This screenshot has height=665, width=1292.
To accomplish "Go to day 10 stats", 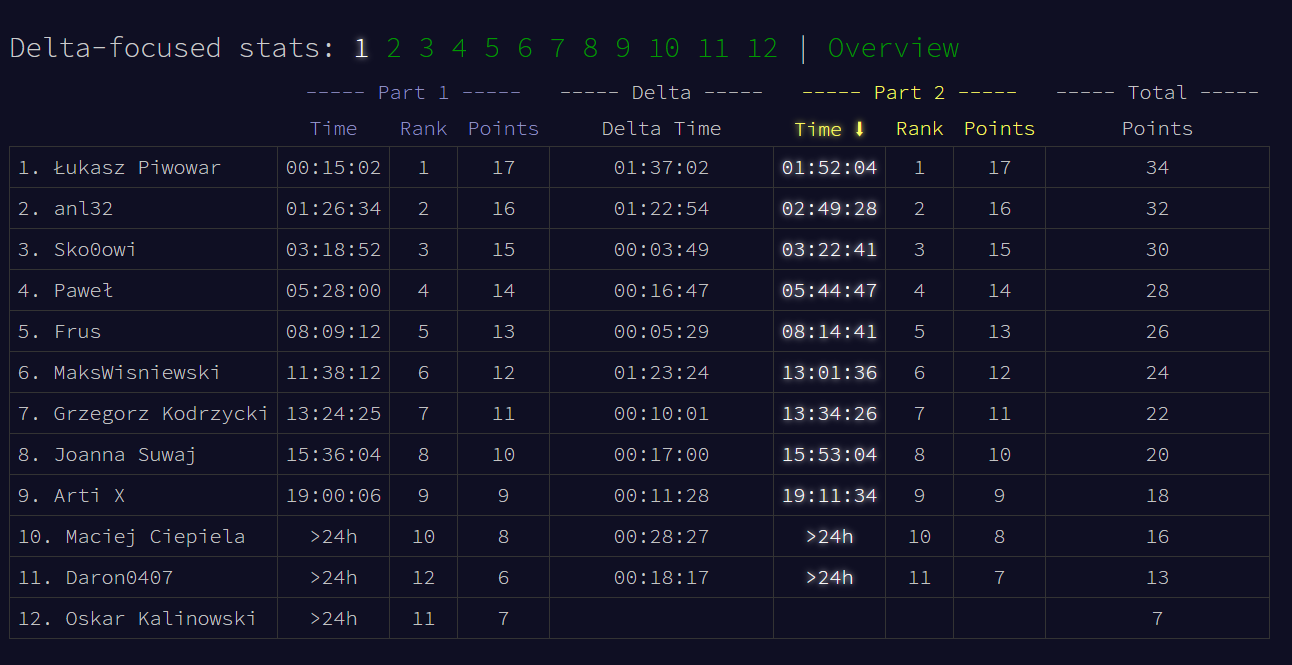I will point(664,48).
